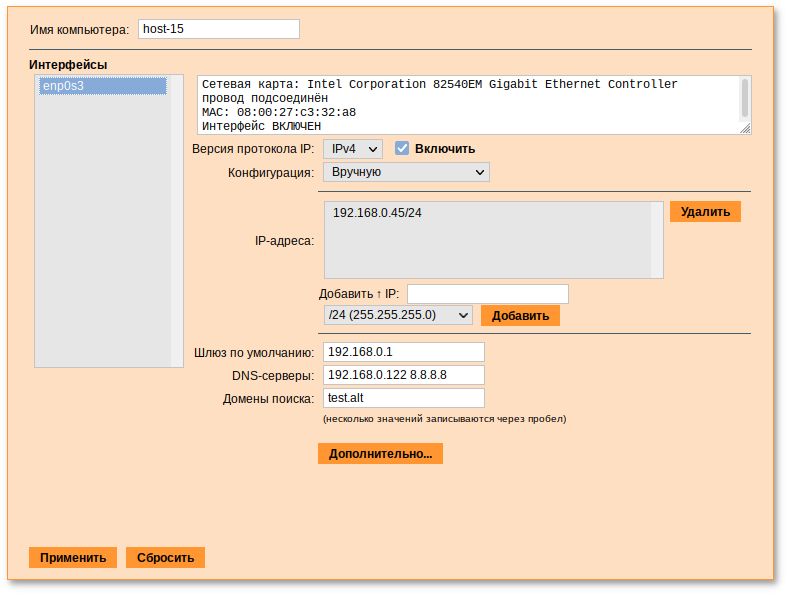The width and height of the screenshot is (787, 594).
Task: Expand the Конфигурация dropdown set to Вручную
Action: pos(406,172)
